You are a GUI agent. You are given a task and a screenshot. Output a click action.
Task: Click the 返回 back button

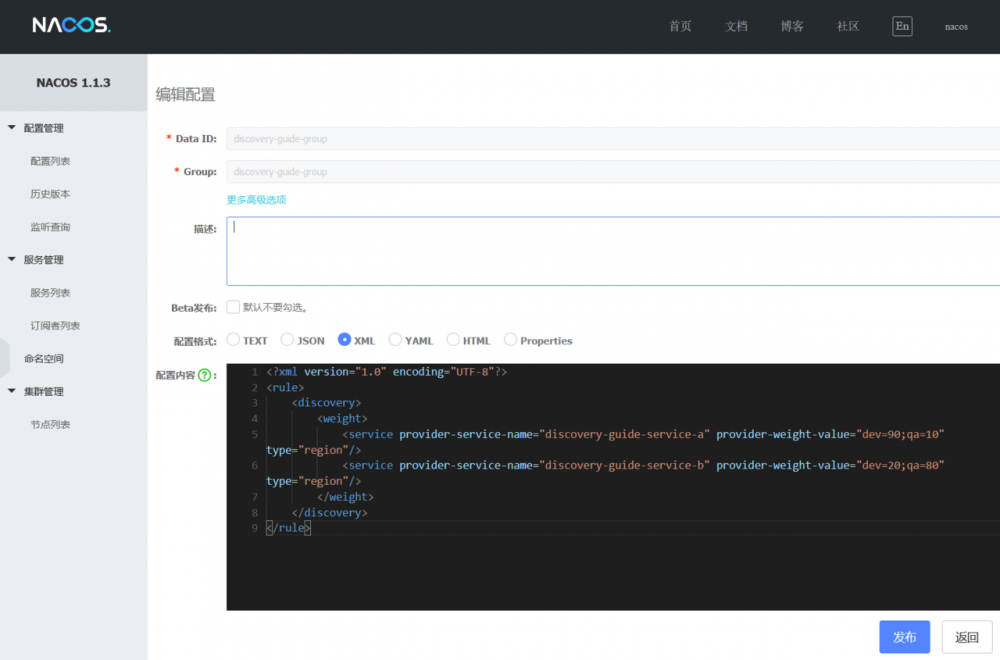pyautogui.click(x=967, y=637)
